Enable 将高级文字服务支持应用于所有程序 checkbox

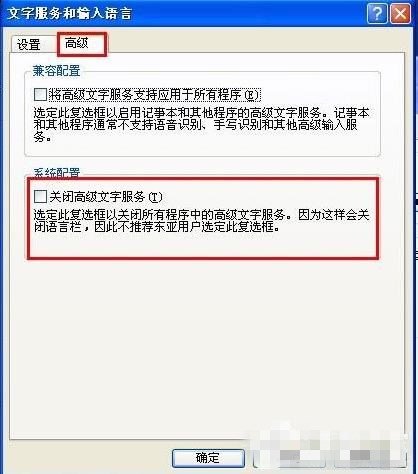point(40,94)
